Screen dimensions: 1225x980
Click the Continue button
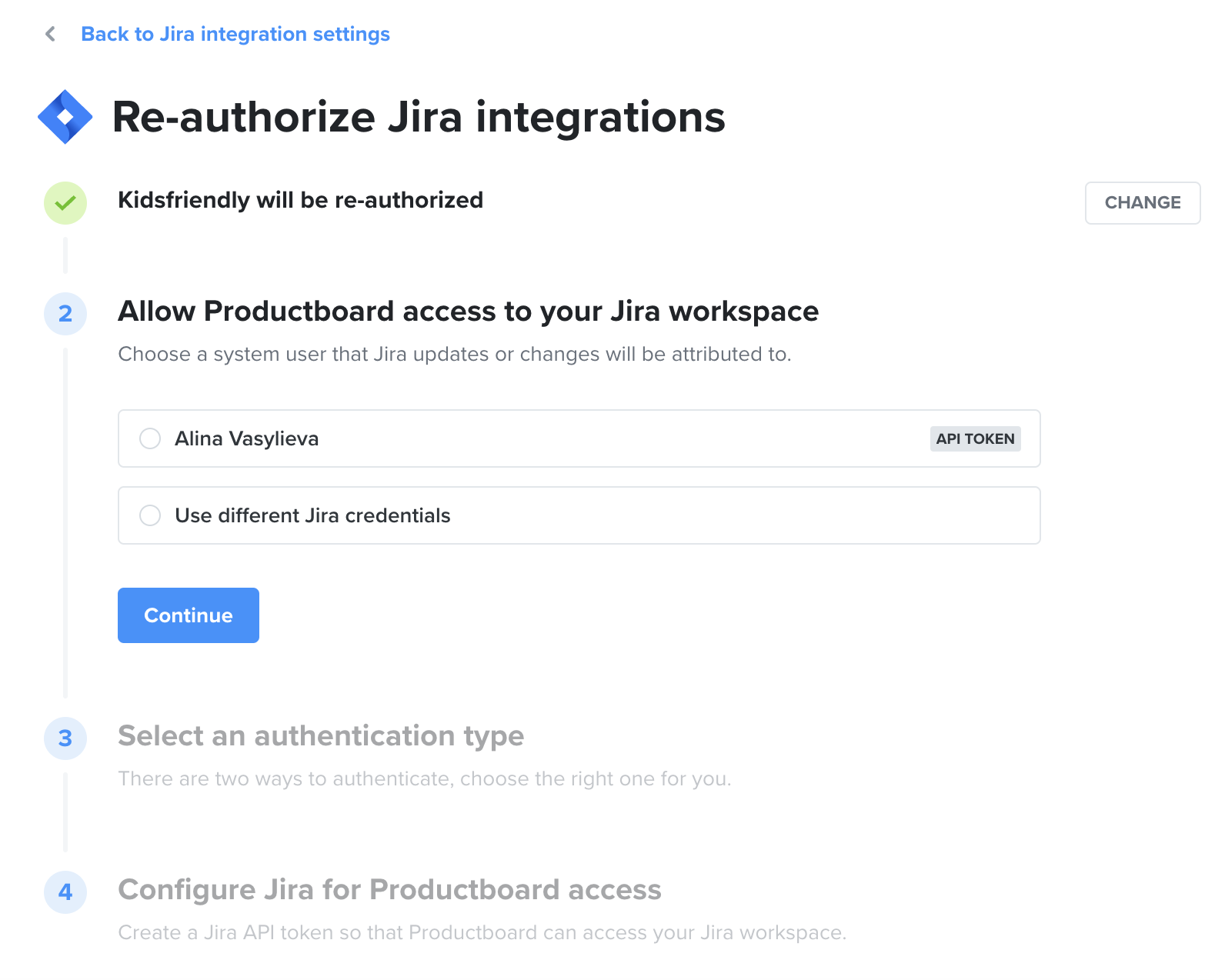[x=189, y=615]
